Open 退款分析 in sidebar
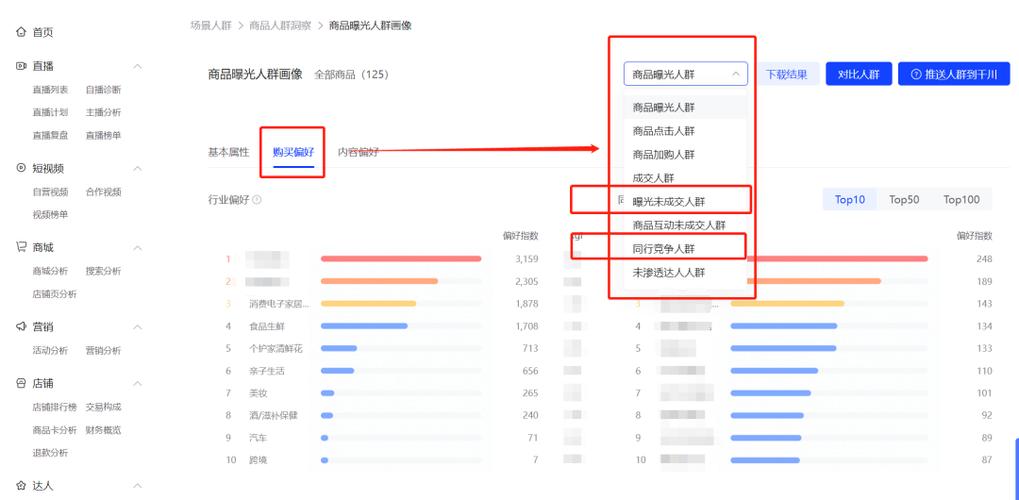Screen dimensions: 1019x500 (50, 453)
